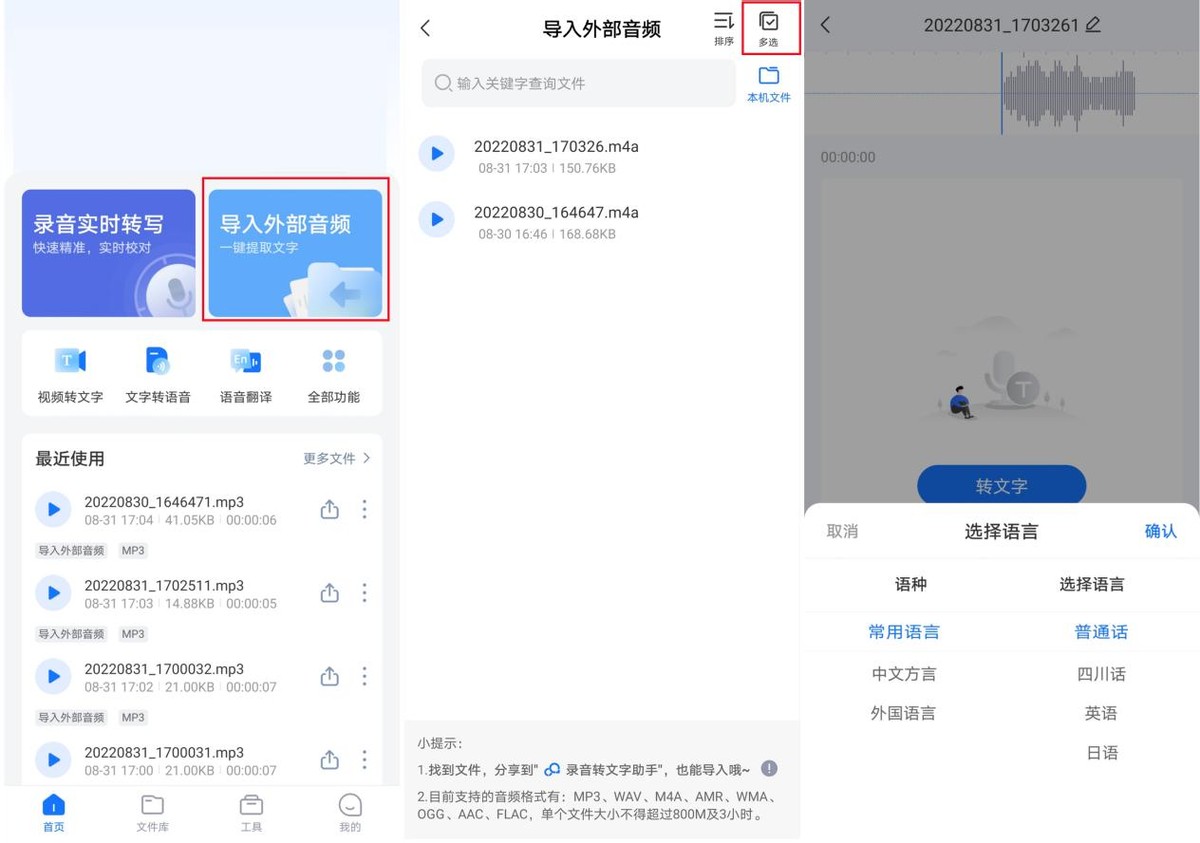Screen dimensions: 1200x843
Task: Confirm language selection with 确认
Action: tap(1160, 531)
